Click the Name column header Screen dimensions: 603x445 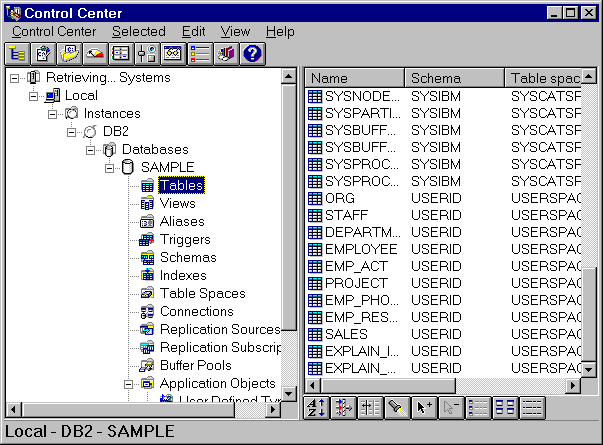[355, 78]
